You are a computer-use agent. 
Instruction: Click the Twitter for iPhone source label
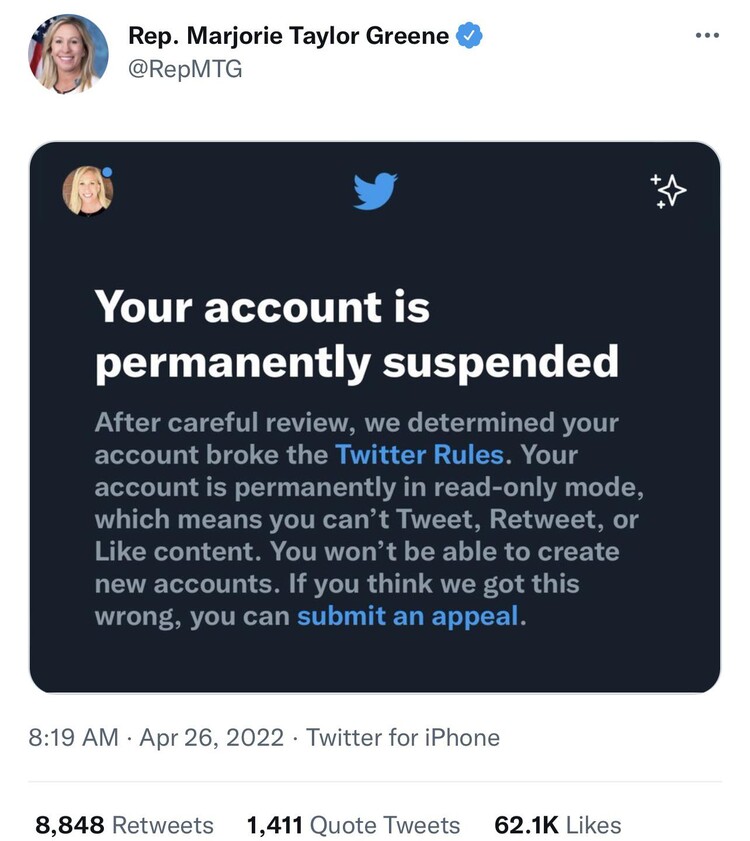click(403, 738)
